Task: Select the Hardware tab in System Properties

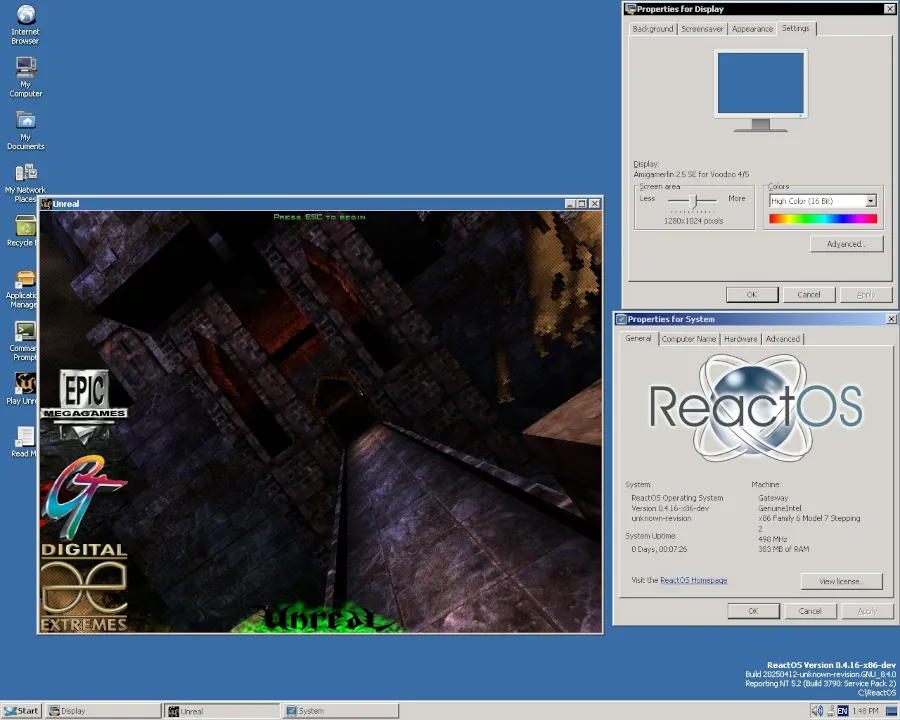Action: pos(740,338)
